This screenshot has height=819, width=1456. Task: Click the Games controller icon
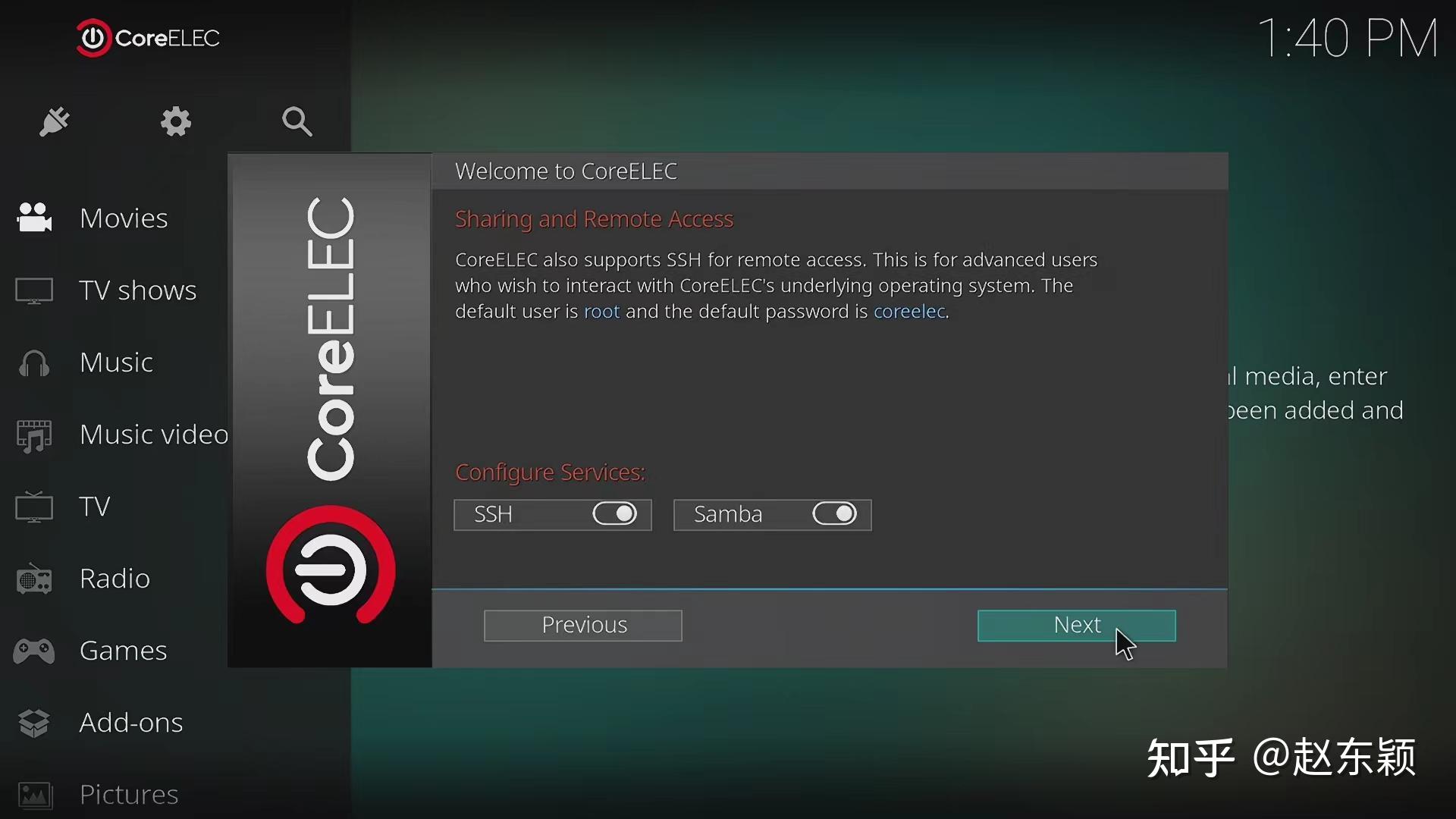point(35,651)
